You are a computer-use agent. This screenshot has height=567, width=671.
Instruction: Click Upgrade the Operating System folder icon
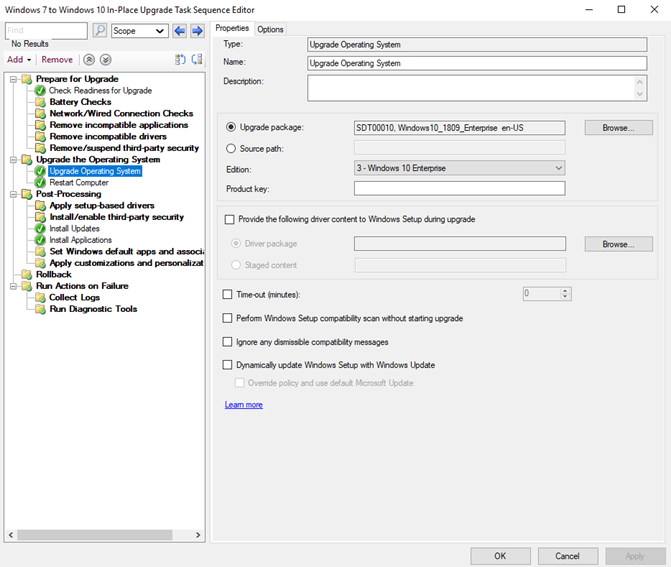click(27, 160)
